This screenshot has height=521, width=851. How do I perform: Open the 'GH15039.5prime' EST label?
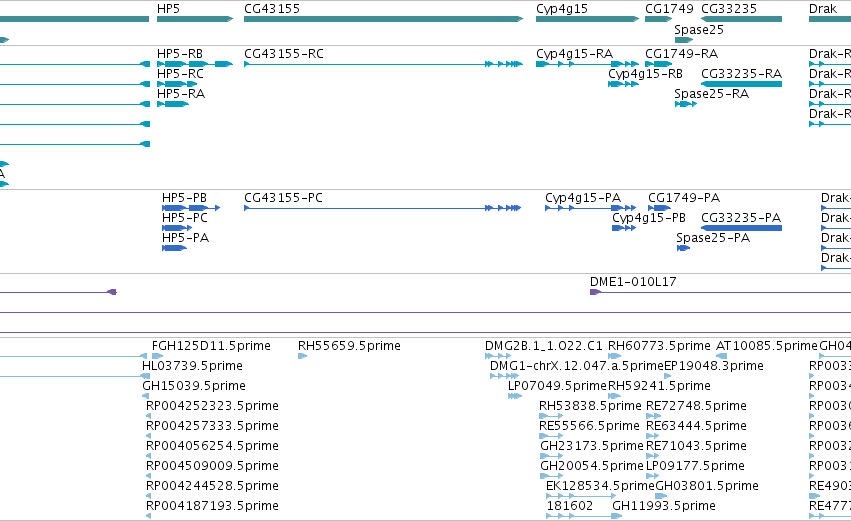pyautogui.click(x=194, y=386)
